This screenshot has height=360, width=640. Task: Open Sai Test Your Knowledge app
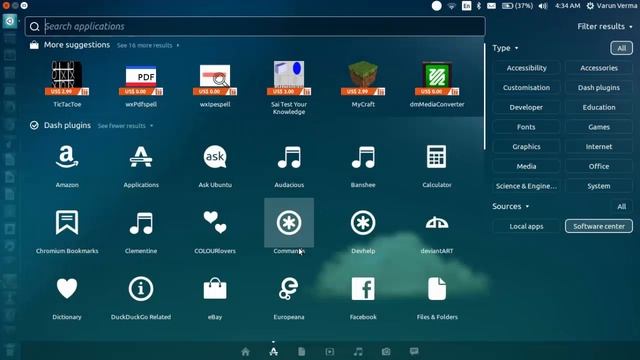pyautogui.click(x=289, y=78)
